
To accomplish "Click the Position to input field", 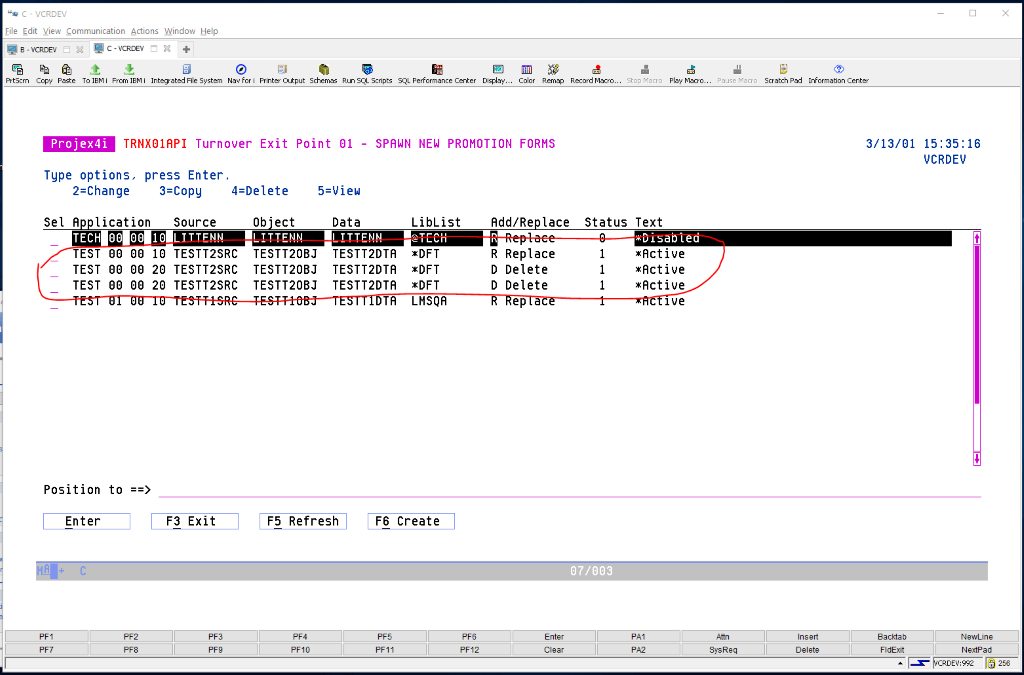I will [x=569, y=490].
